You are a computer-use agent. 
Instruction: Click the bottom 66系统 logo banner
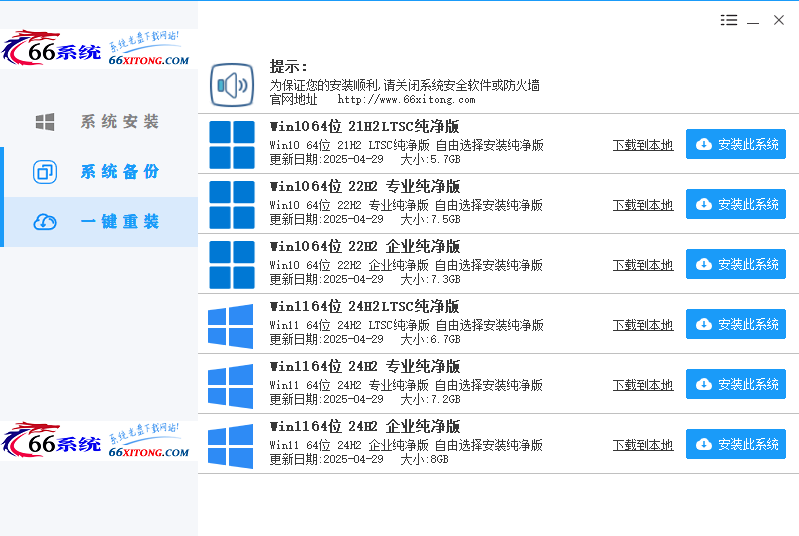coord(98,441)
